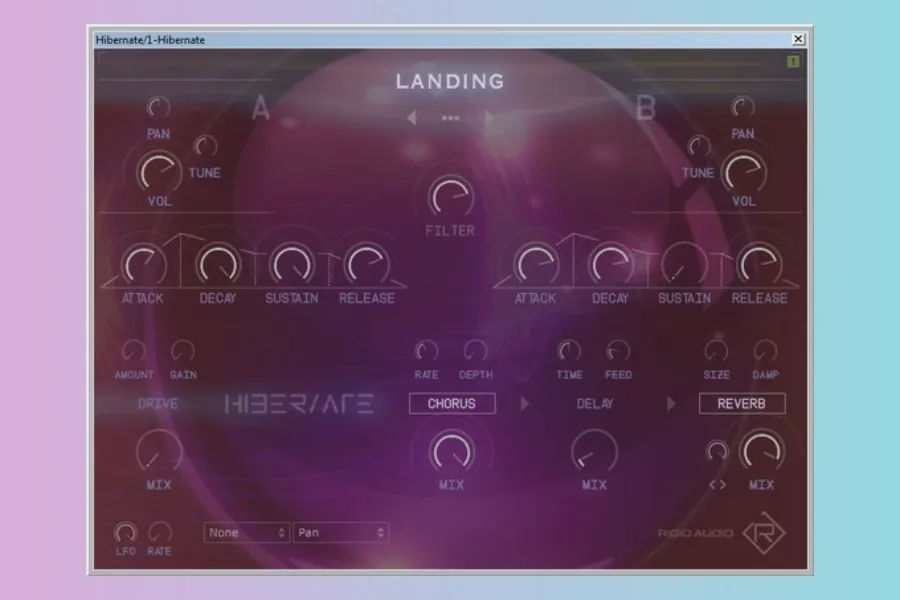Enable the DRIVE effect label
The height and width of the screenshot is (600, 900).
point(157,404)
